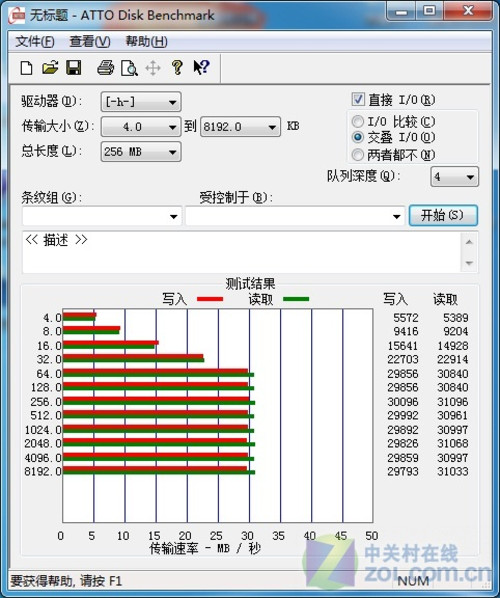The image size is (500, 598).
Task: Click inside the 描述 description text box
Action: coord(242,252)
